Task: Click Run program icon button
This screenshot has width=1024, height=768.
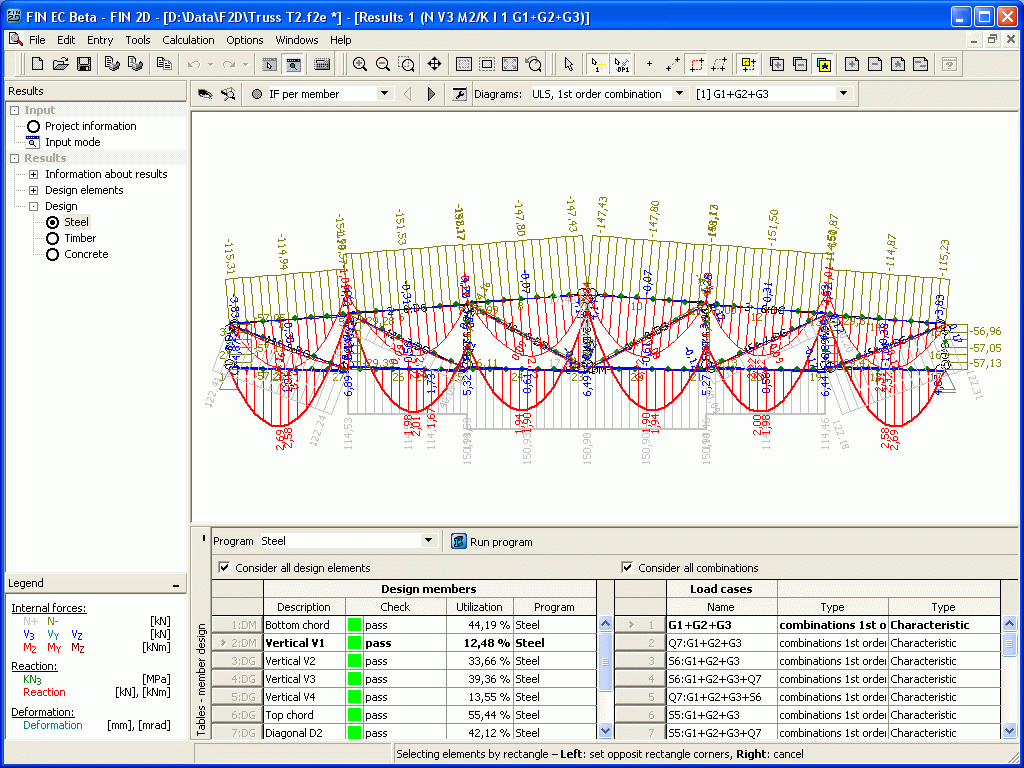Action: pos(459,541)
